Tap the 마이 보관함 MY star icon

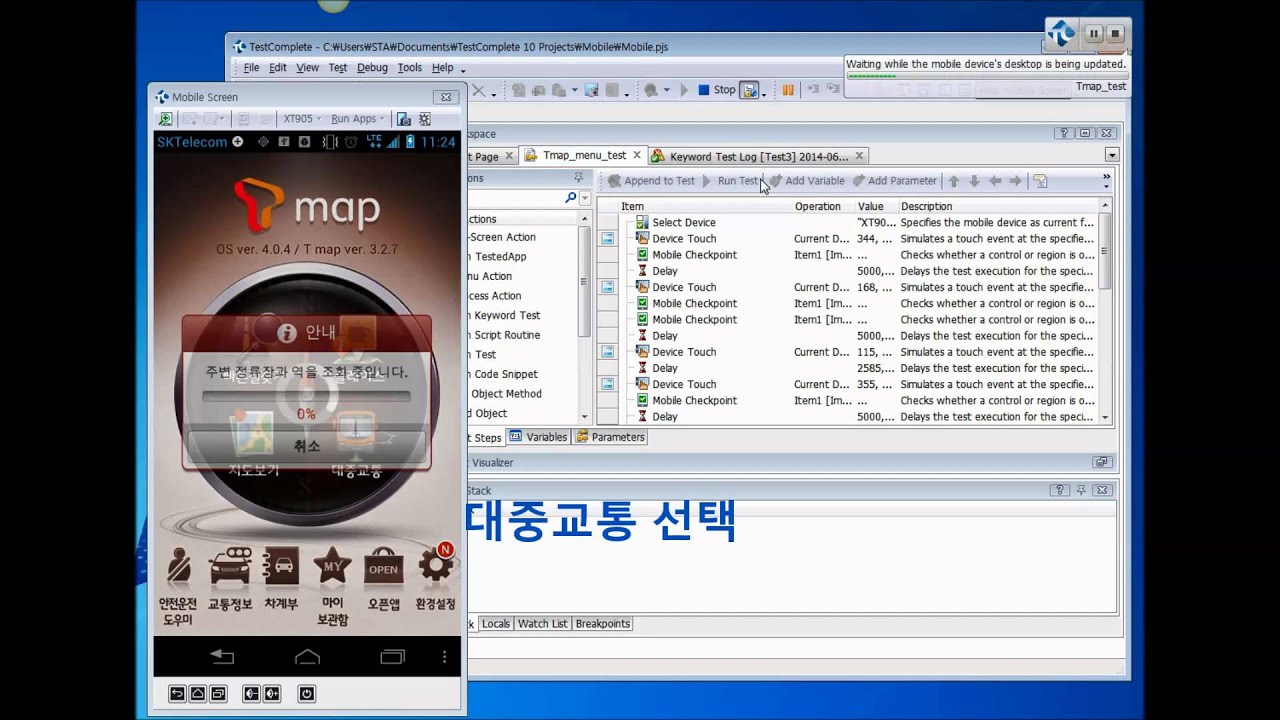[332, 567]
